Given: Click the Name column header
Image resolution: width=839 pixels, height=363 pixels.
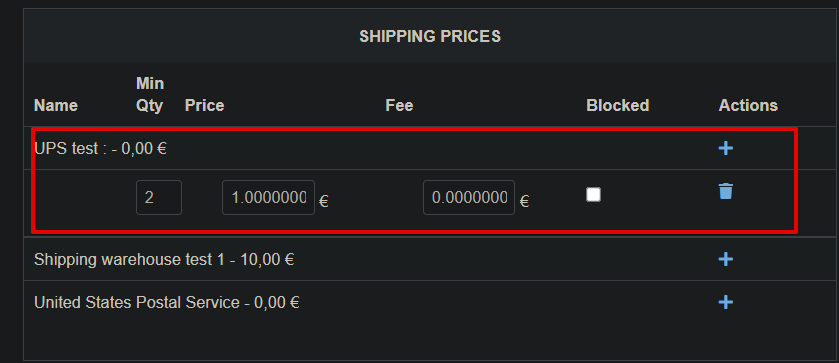Looking at the screenshot, I should pos(56,105).
